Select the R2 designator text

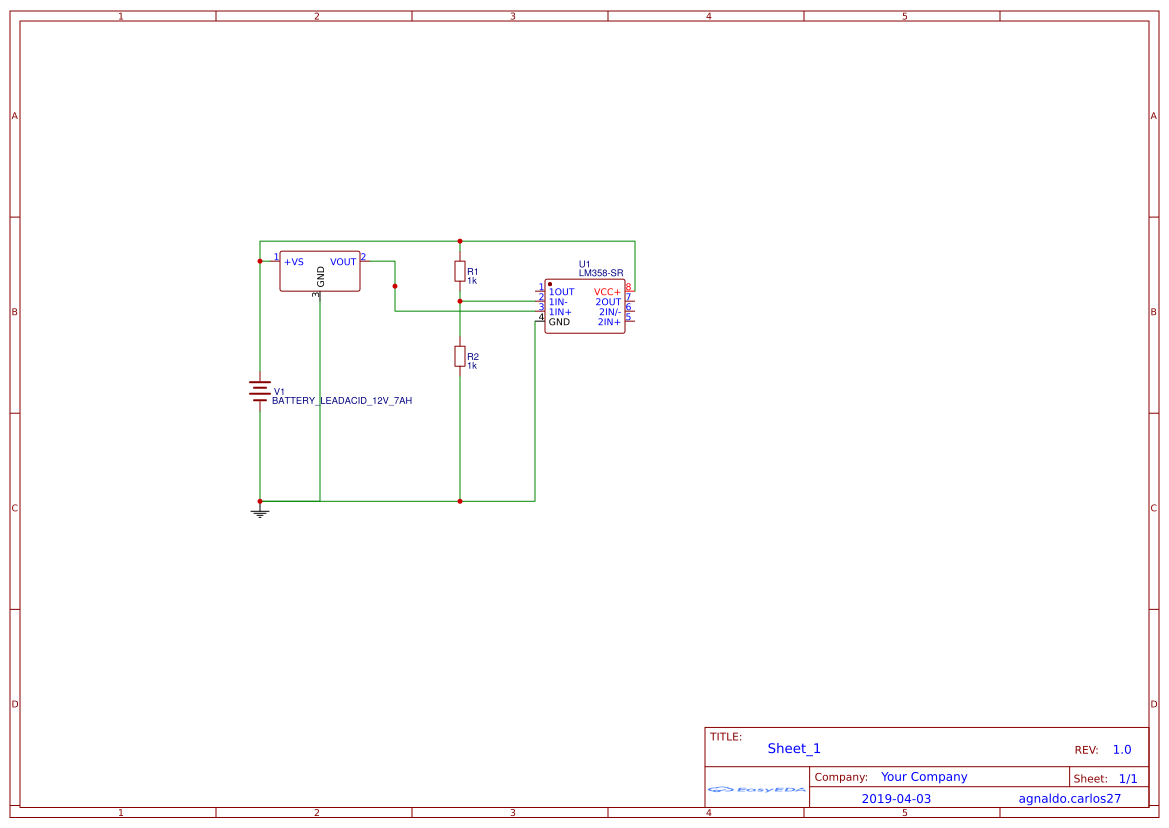473,356
